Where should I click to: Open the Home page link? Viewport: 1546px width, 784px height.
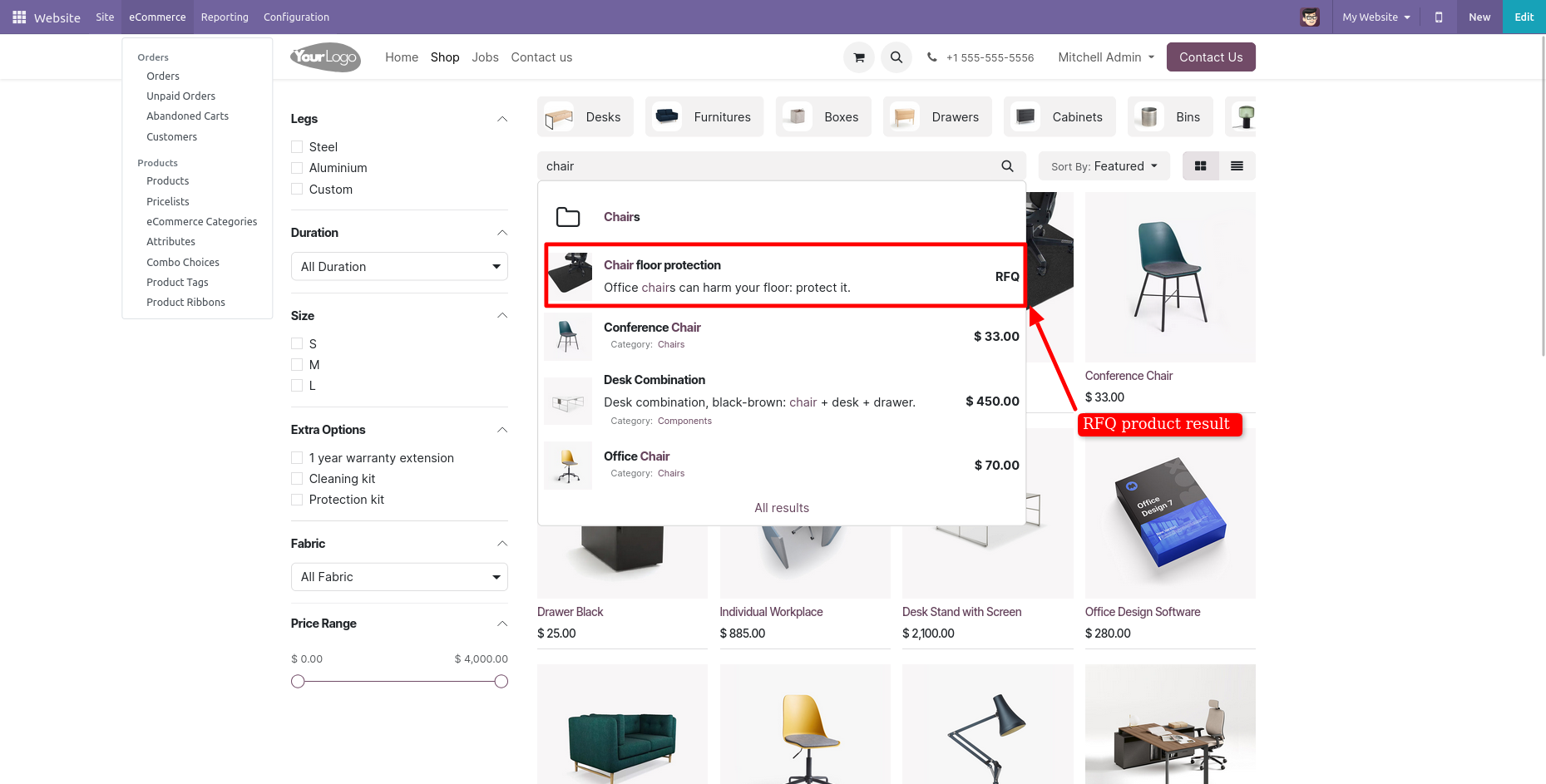(x=402, y=57)
